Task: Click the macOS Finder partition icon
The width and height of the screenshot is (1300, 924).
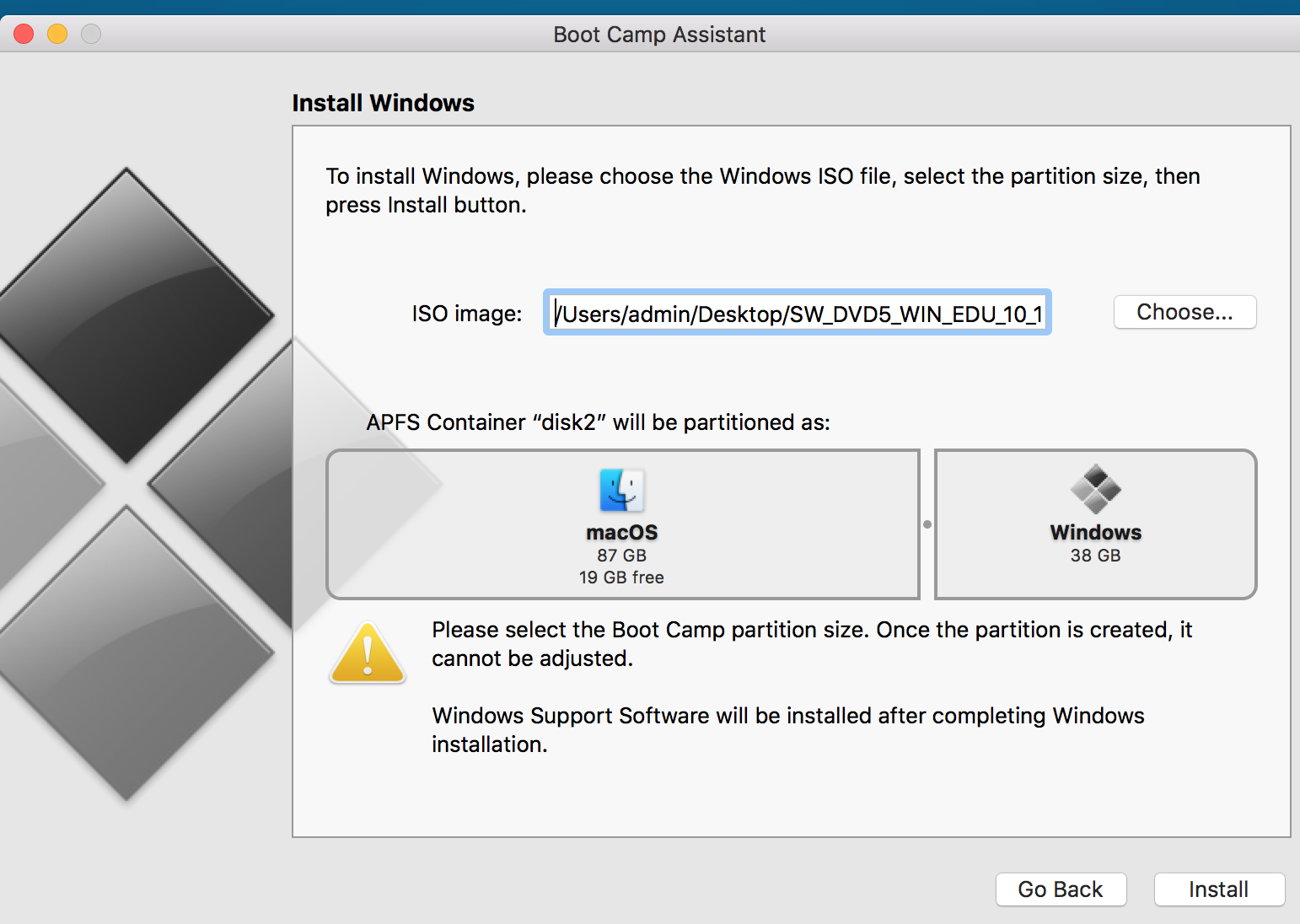Action: coord(622,490)
